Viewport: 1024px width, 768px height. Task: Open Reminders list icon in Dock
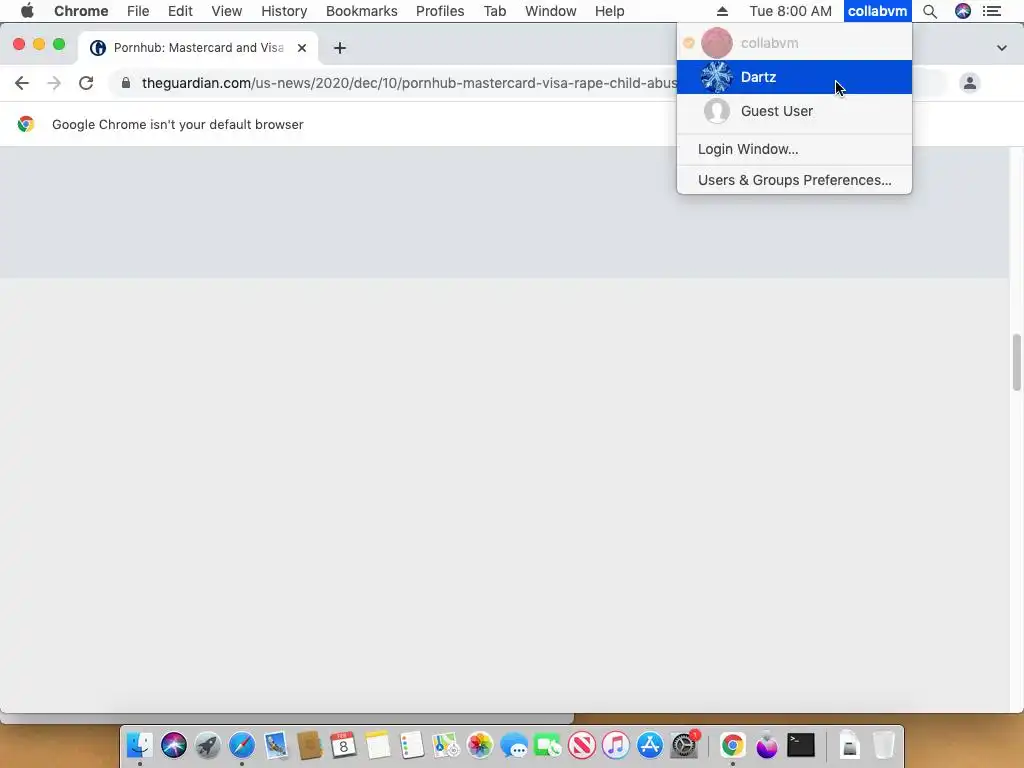[411, 745]
